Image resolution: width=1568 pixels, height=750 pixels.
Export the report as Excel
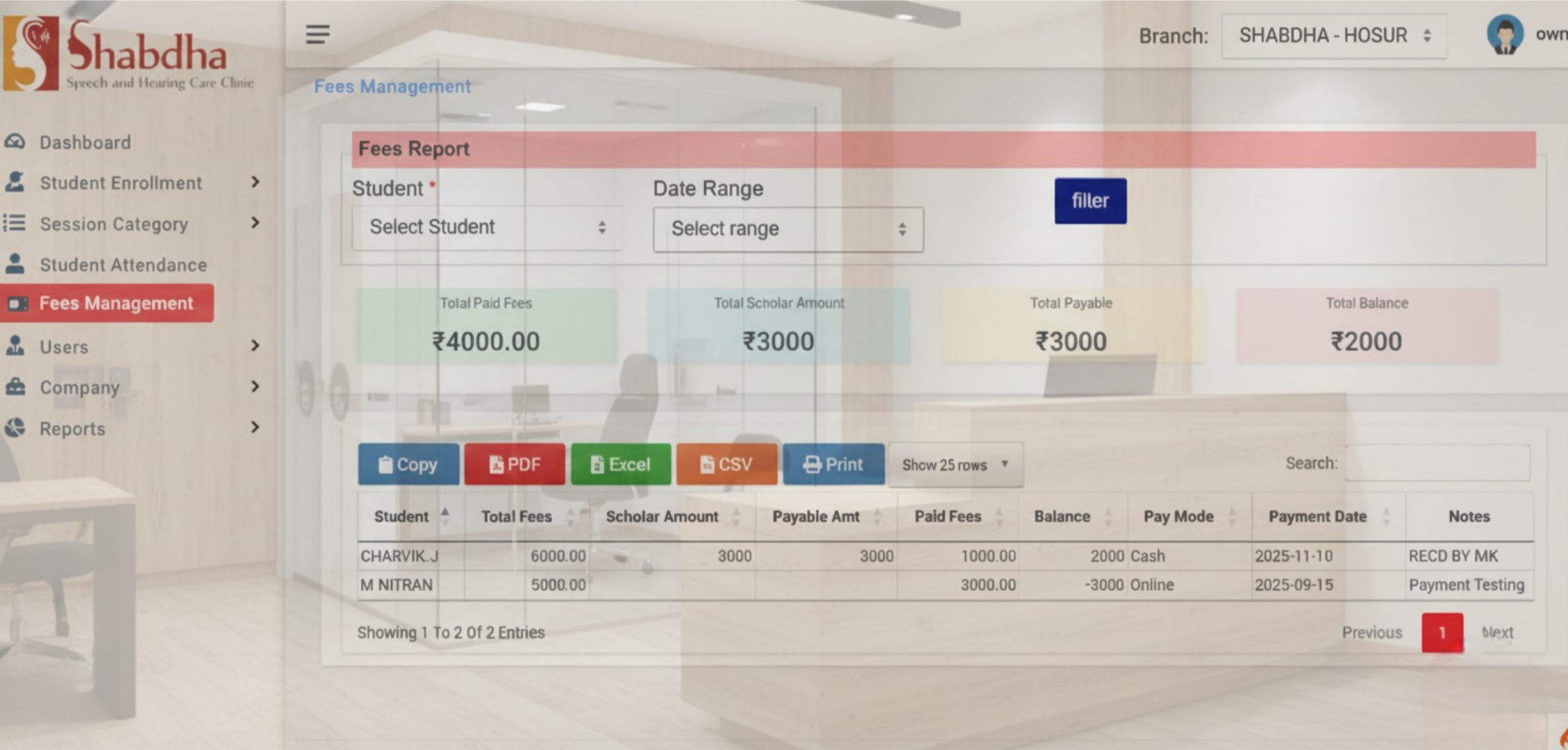tap(620, 464)
